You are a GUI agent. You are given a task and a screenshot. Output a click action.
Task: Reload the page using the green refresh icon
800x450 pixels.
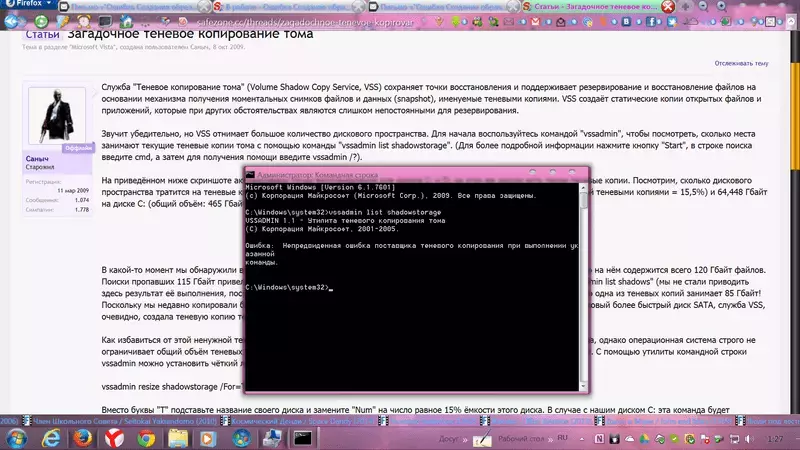[x=41, y=21]
